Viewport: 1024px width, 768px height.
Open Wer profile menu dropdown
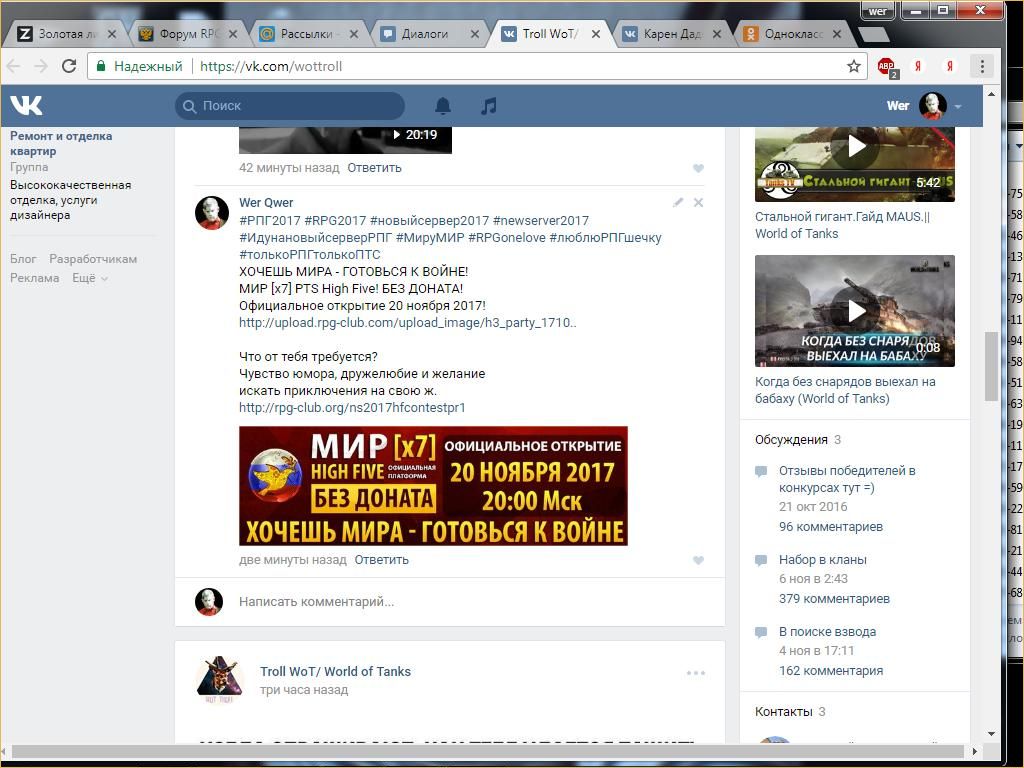click(x=958, y=106)
